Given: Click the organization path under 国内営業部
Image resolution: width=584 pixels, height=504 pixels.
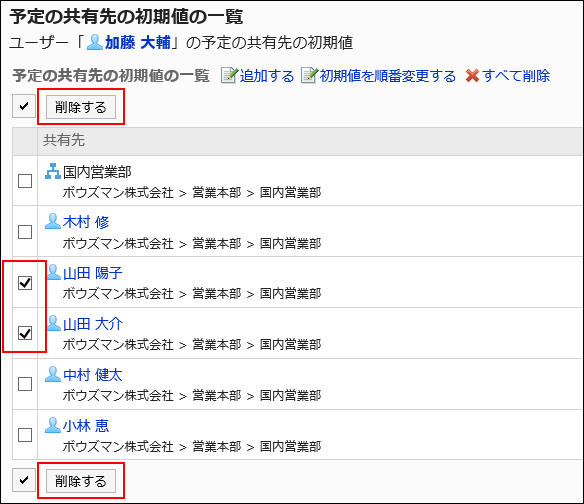Looking at the screenshot, I should click(192, 193).
